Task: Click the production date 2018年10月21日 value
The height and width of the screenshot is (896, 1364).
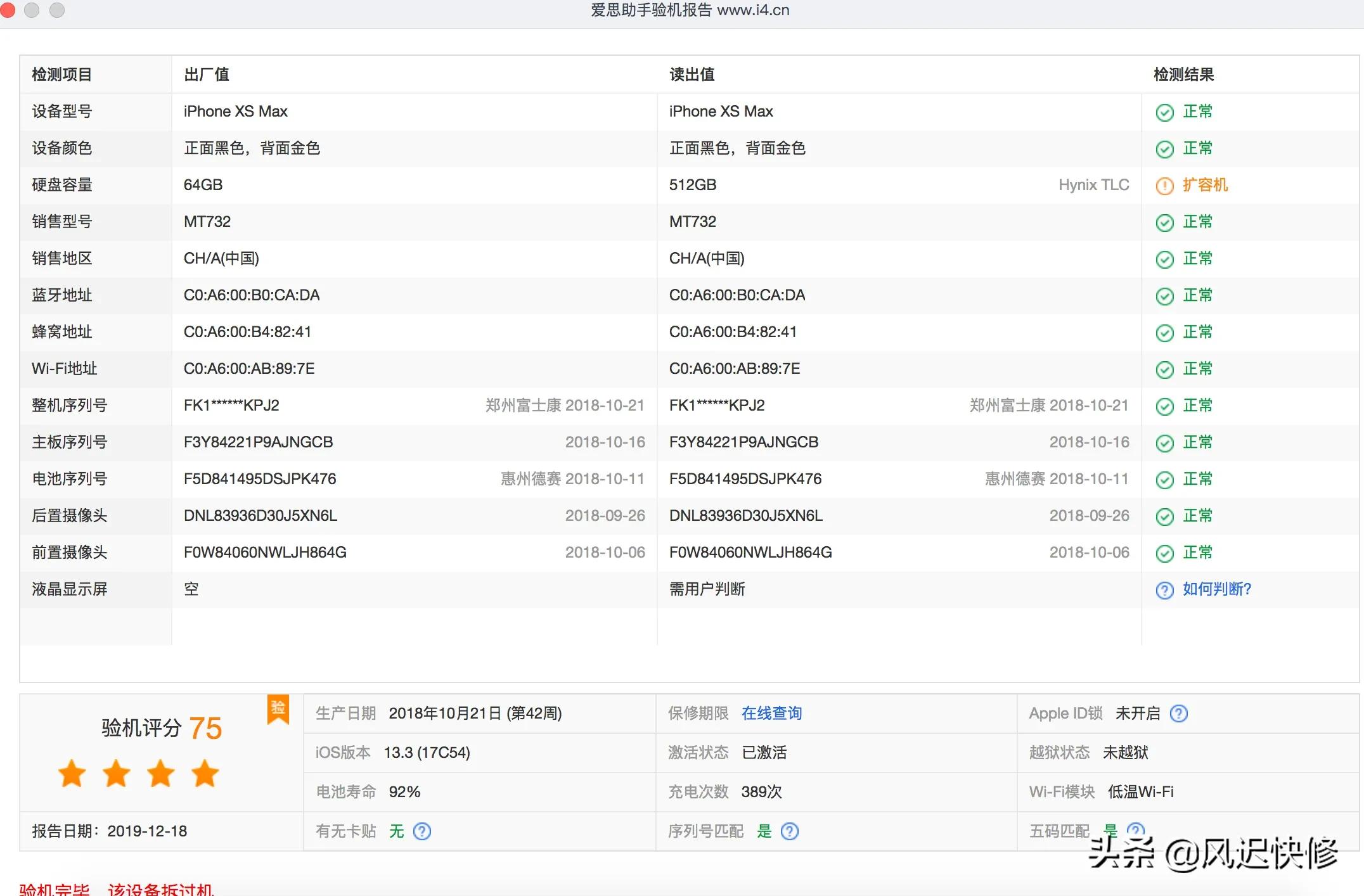Action: pos(475,714)
